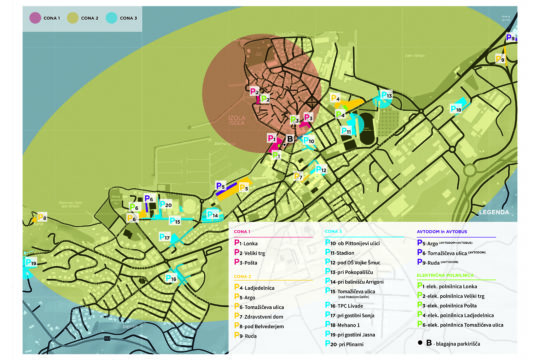Select the P10 cyan marker on the map

[x=309, y=140]
